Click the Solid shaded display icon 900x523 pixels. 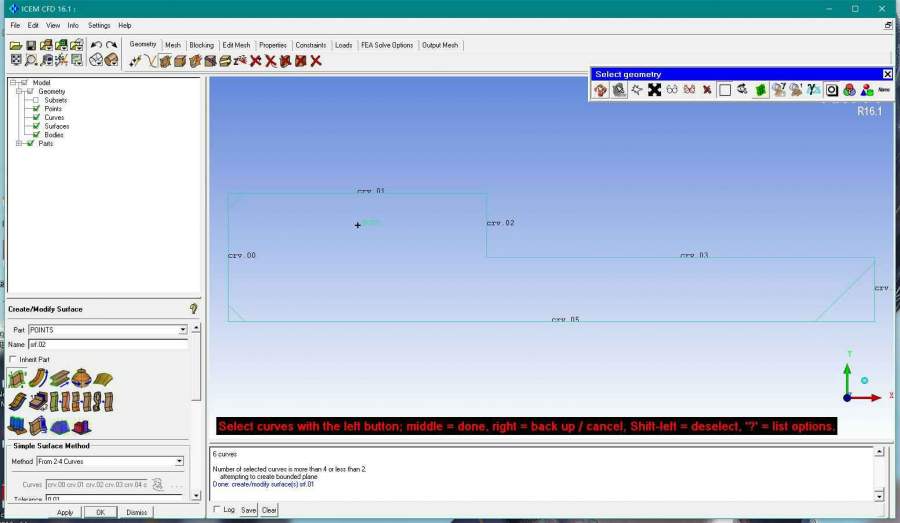(112, 60)
